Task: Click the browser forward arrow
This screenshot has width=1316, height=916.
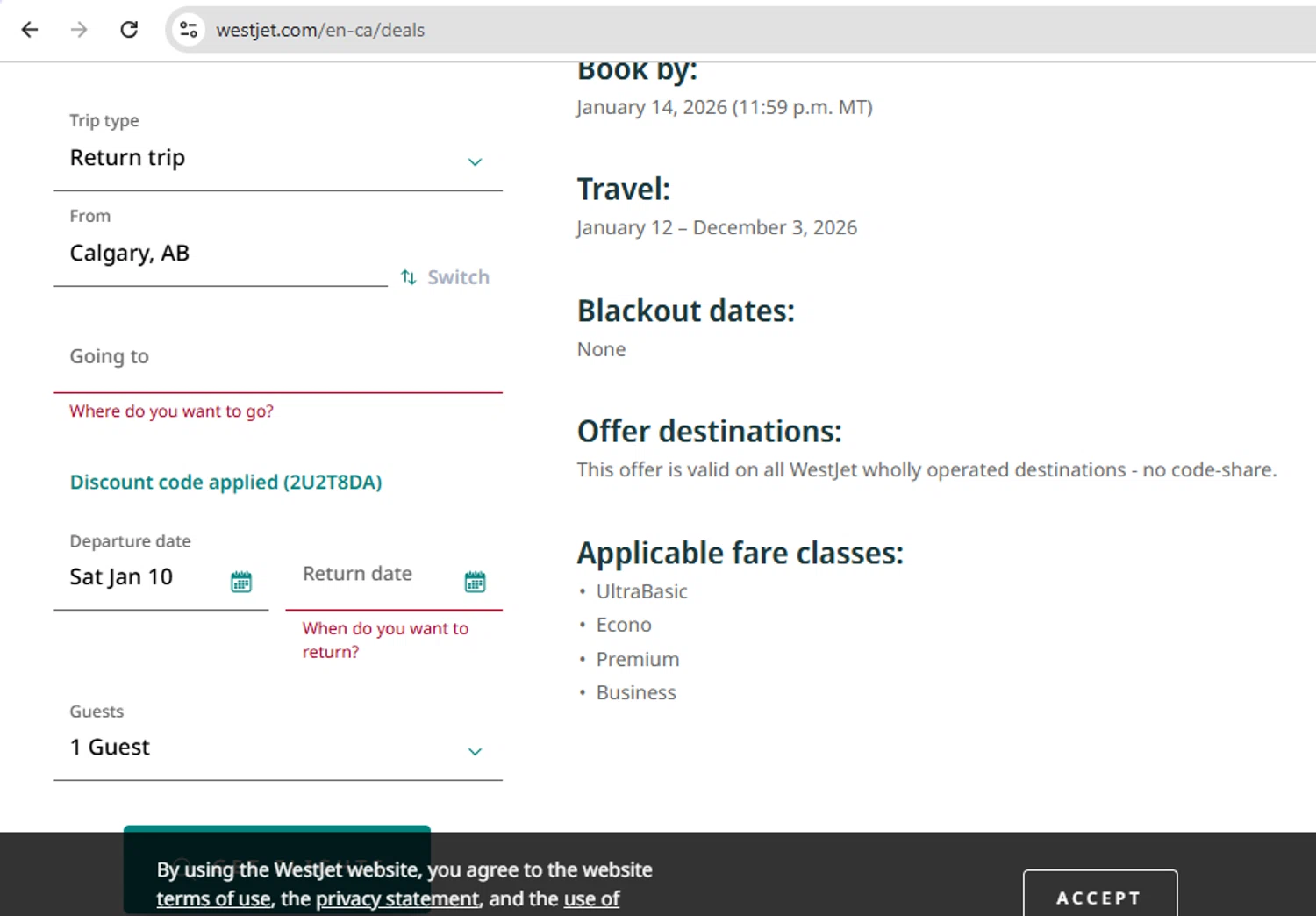Action: tap(79, 30)
